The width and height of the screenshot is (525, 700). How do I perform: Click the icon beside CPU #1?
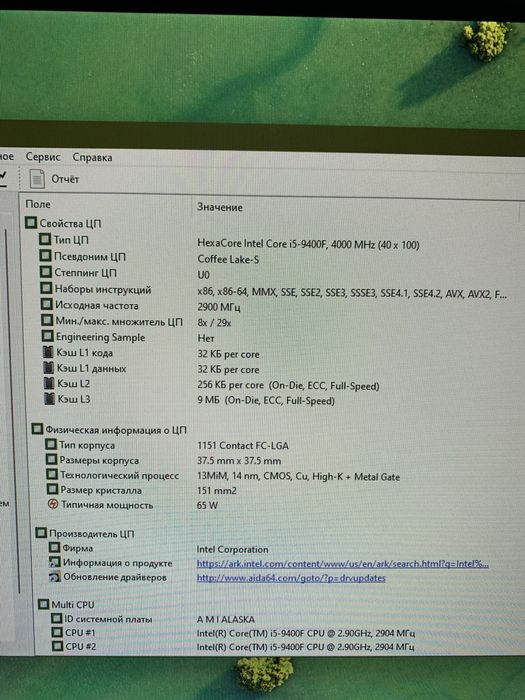tap(57, 632)
